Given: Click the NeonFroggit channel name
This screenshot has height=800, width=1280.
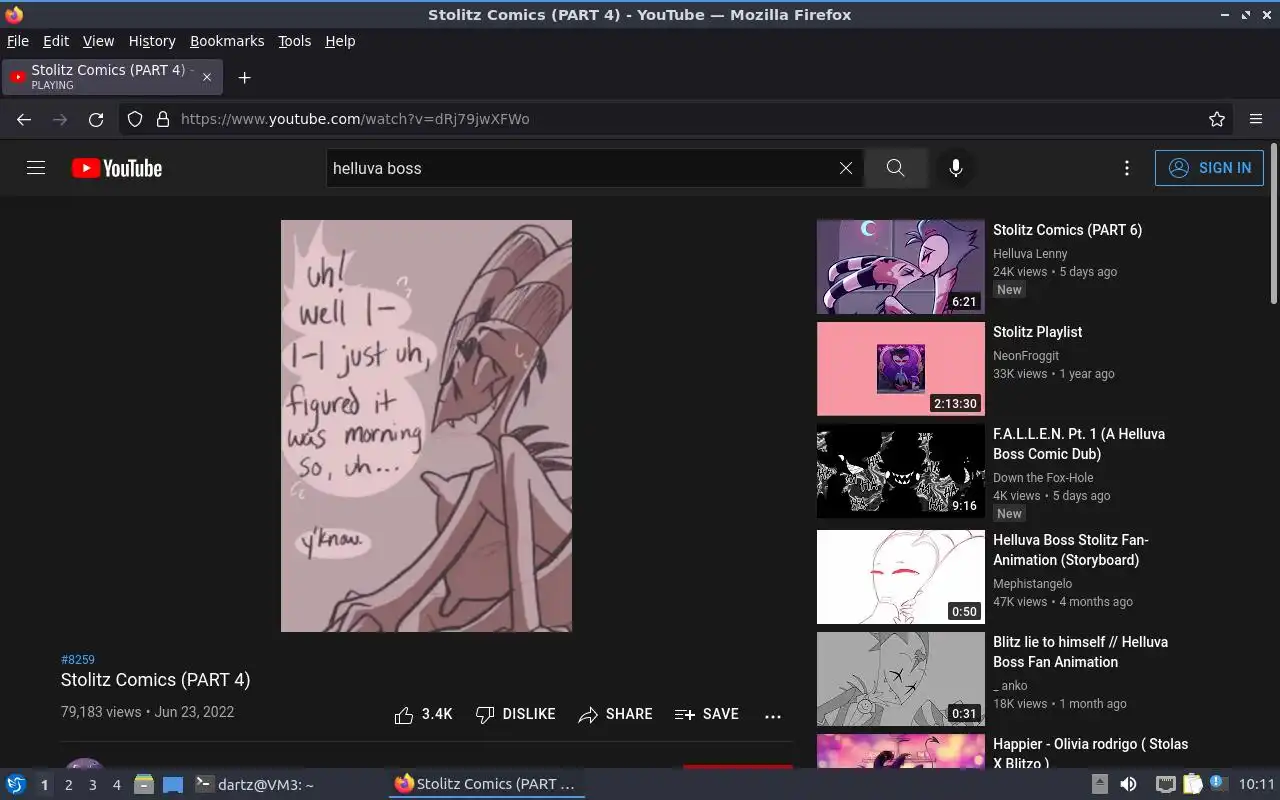Looking at the screenshot, I should [1026, 356].
